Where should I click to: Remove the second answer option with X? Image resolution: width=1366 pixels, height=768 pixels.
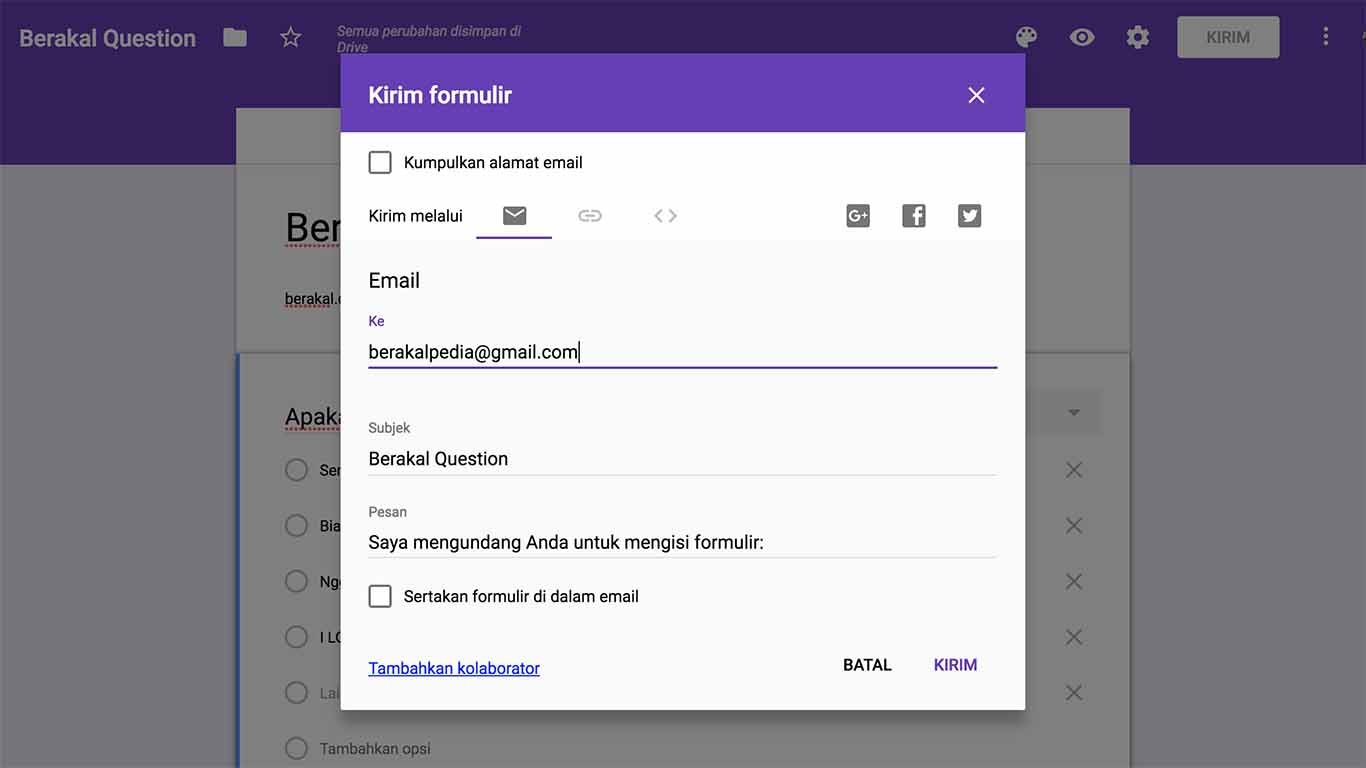click(1074, 526)
